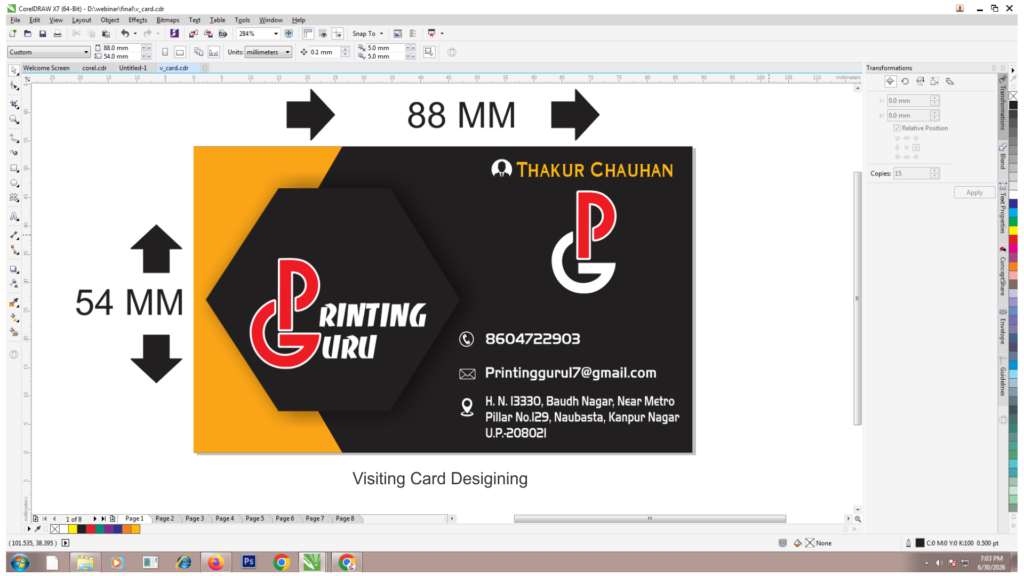
Task: Select the Pick tool in the toolbox
Action: [14, 70]
